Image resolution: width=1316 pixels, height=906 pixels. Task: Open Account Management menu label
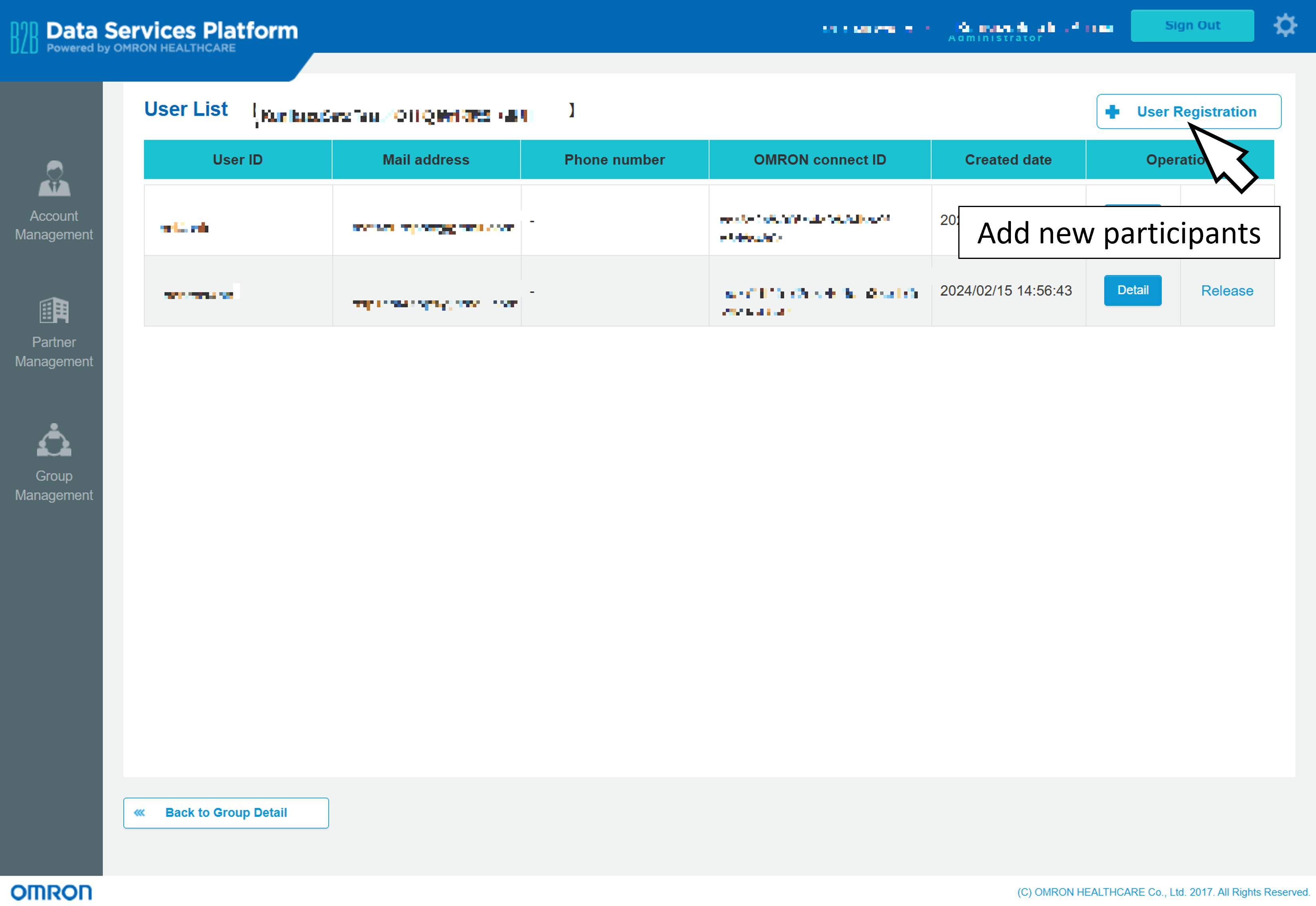pyautogui.click(x=54, y=225)
